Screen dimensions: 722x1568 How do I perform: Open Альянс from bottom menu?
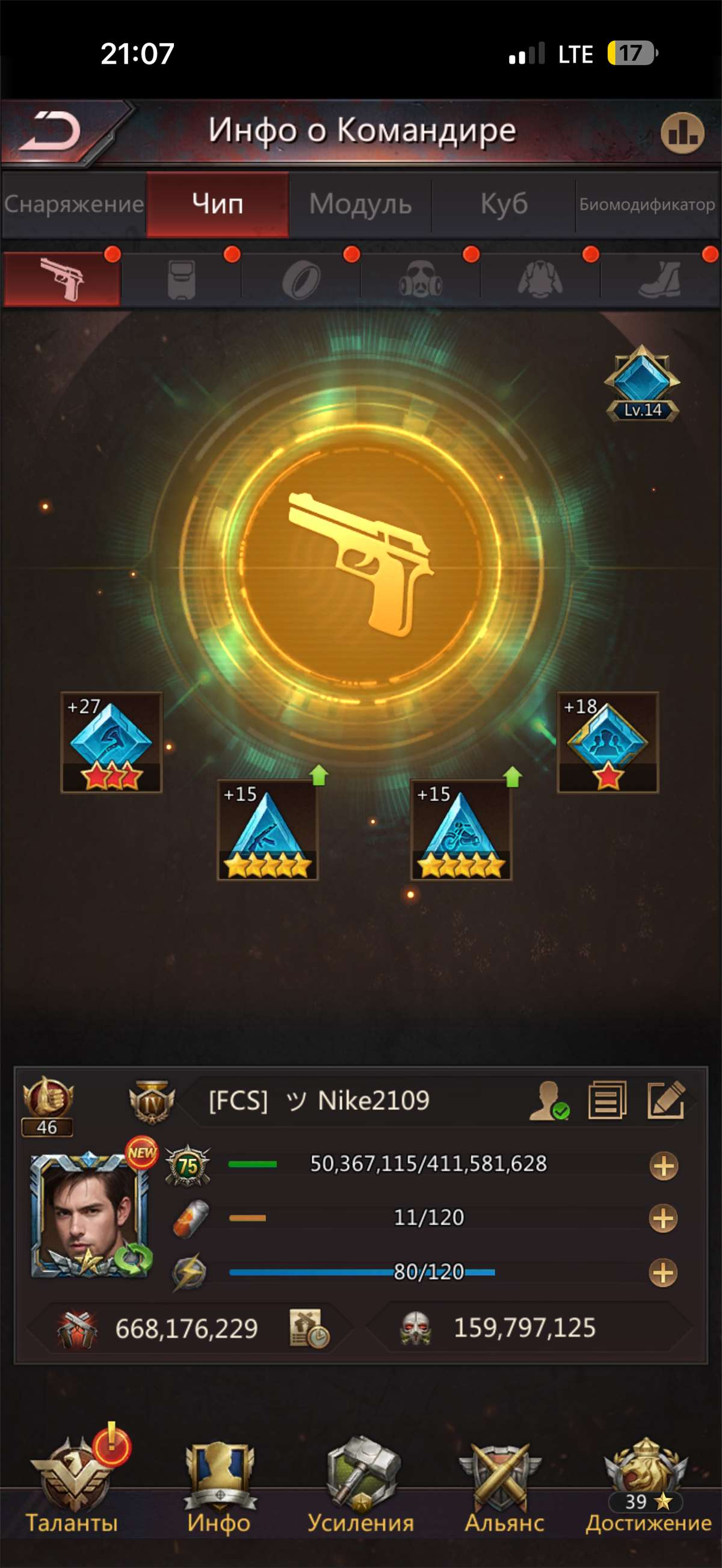pos(504,1486)
